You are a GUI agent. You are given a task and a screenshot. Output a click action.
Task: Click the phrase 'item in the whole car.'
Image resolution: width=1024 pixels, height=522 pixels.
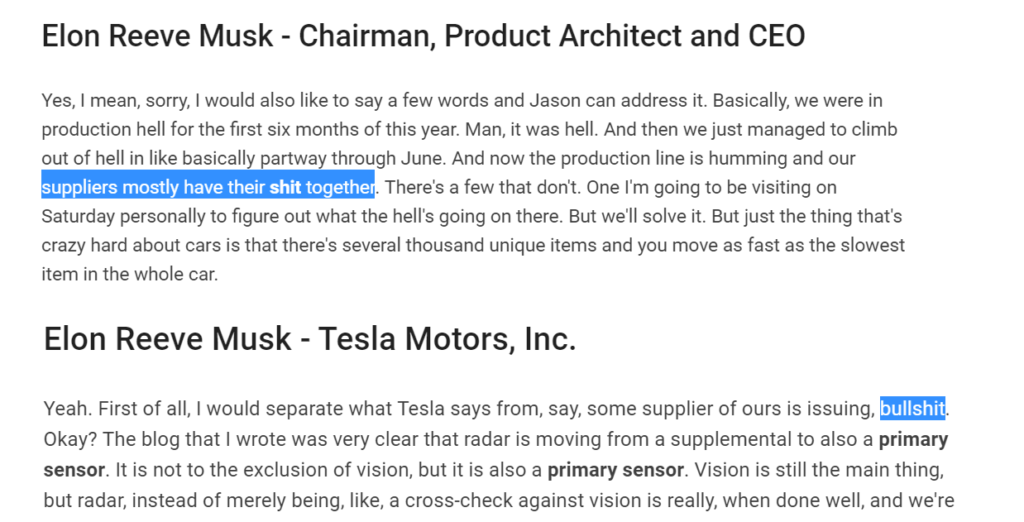[129, 274]
